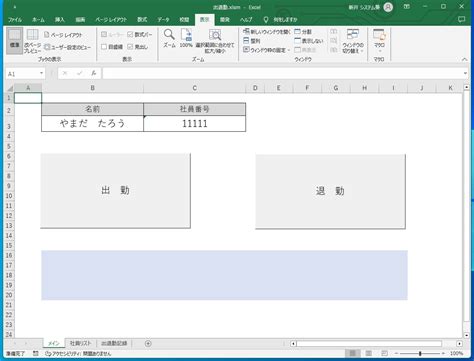Click the insert function fx icon
The height and width of the screenshot is (361, 474).
(x=94, y=73)
